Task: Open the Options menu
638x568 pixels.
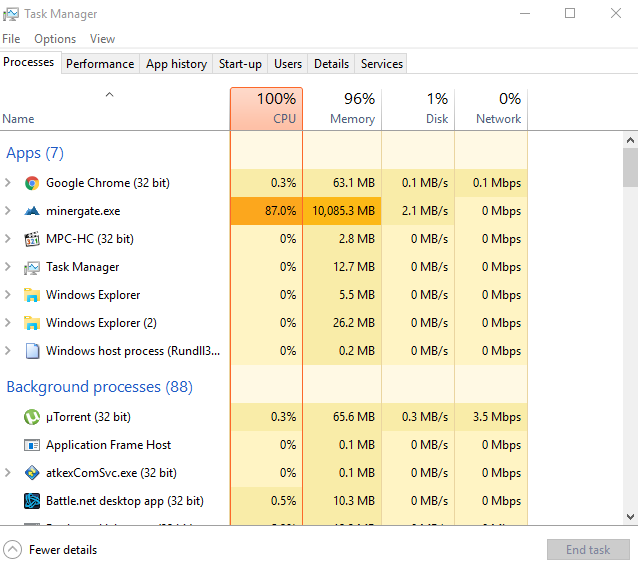Action: point(55,39)
